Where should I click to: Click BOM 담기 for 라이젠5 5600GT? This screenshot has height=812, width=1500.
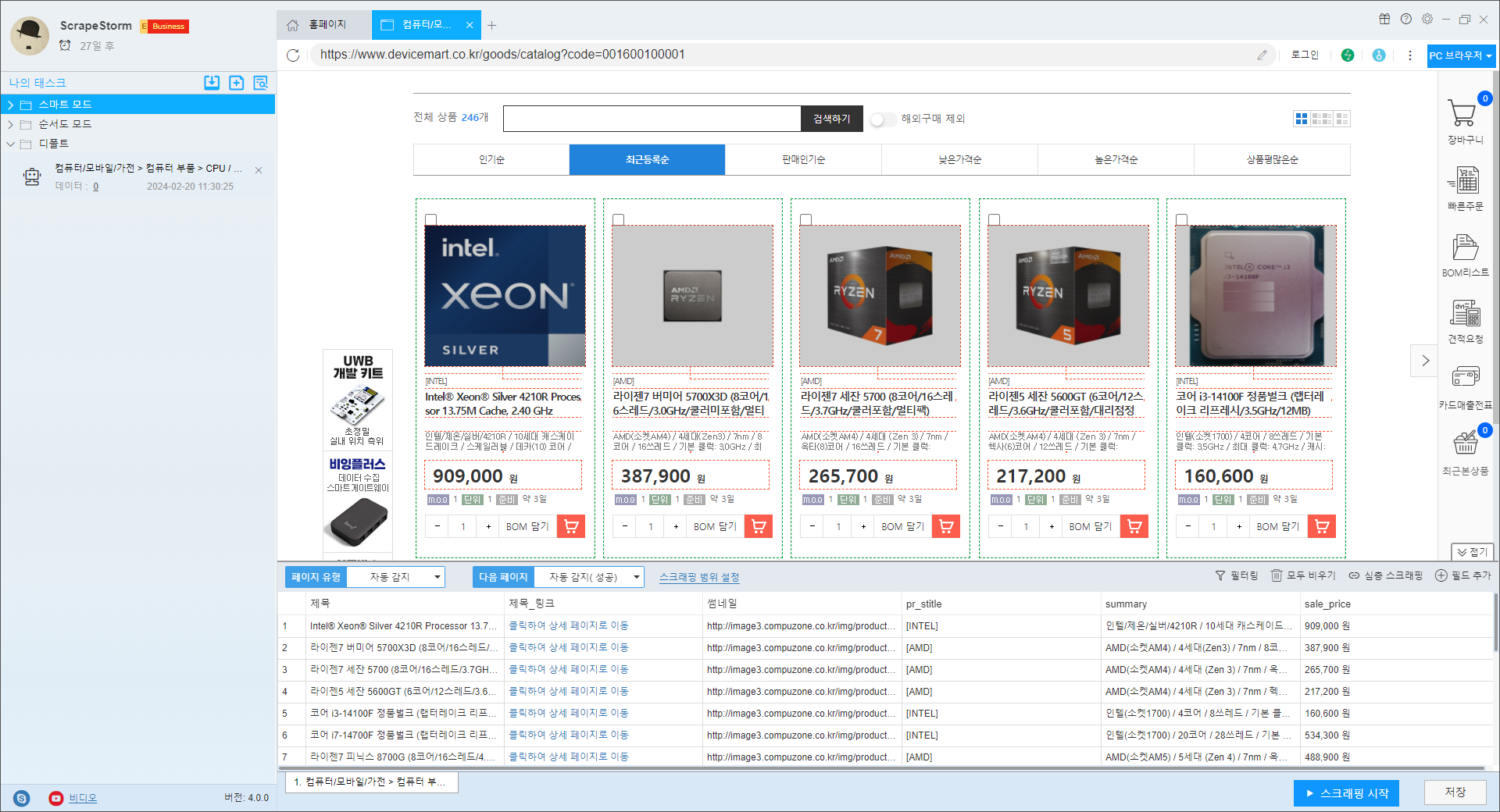pyautogui.click(x=1090, y=526)
